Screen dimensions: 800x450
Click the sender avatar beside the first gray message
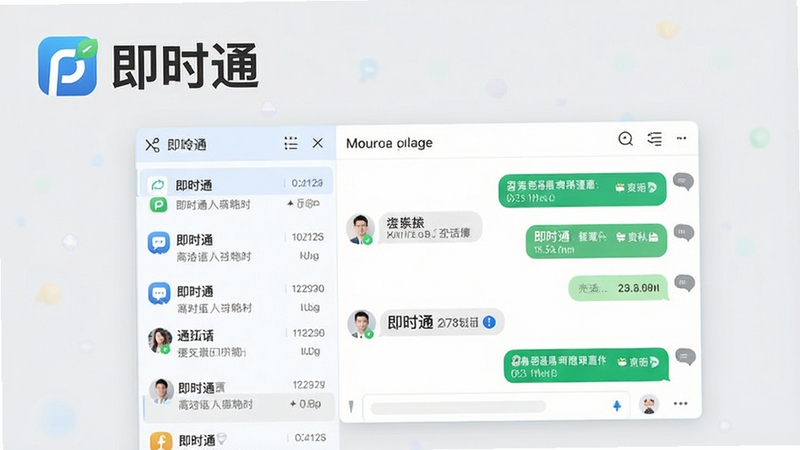pos(361,229)
